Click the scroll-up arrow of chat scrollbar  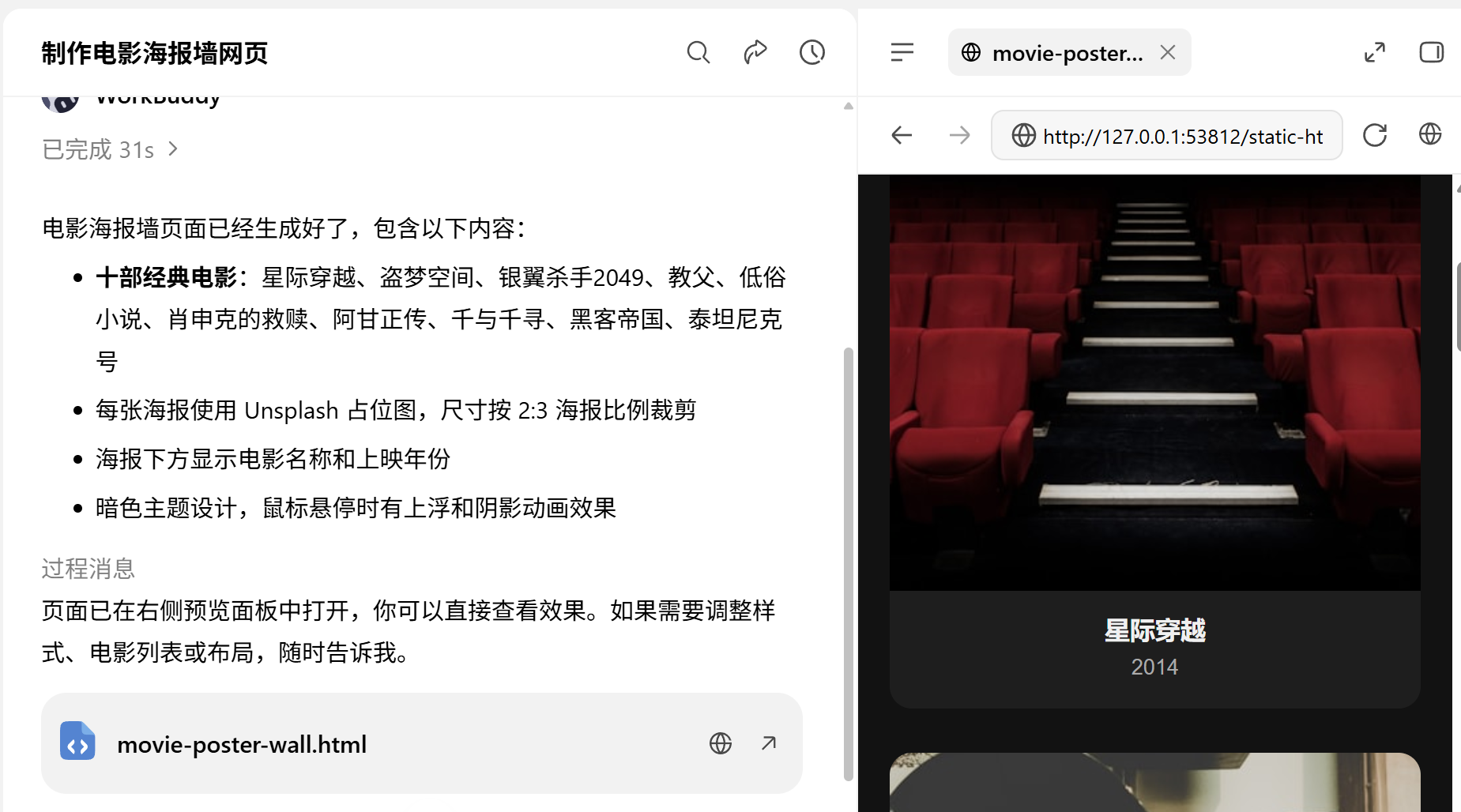[x=849, y=106]
